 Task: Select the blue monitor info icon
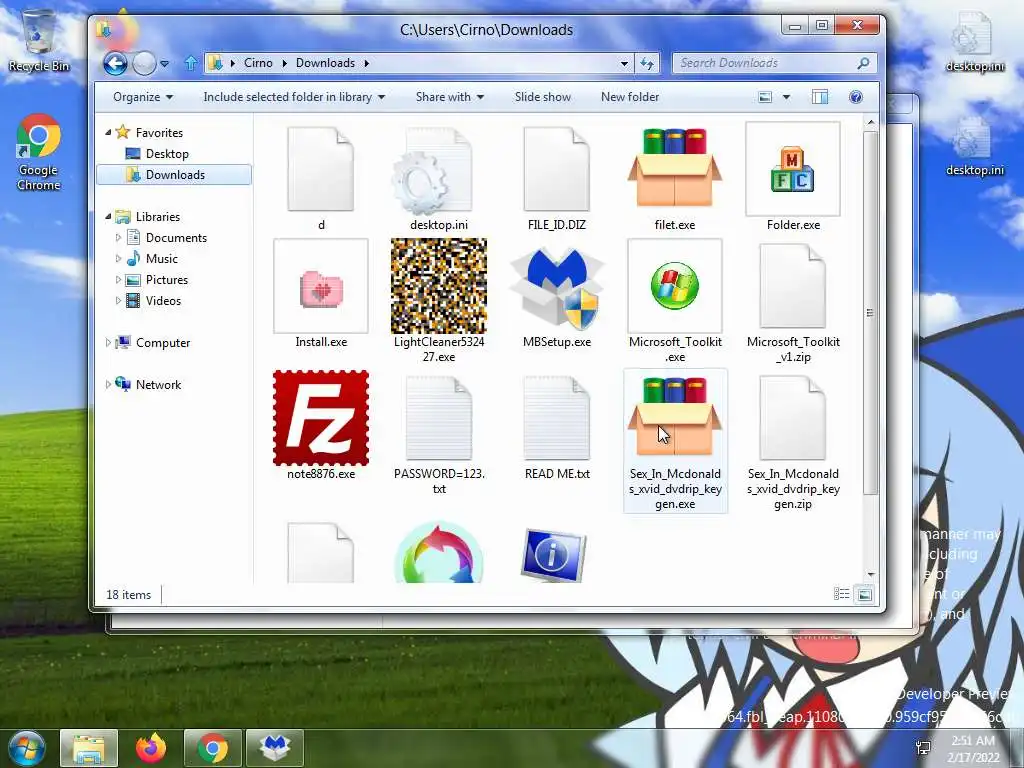(553, 556)
